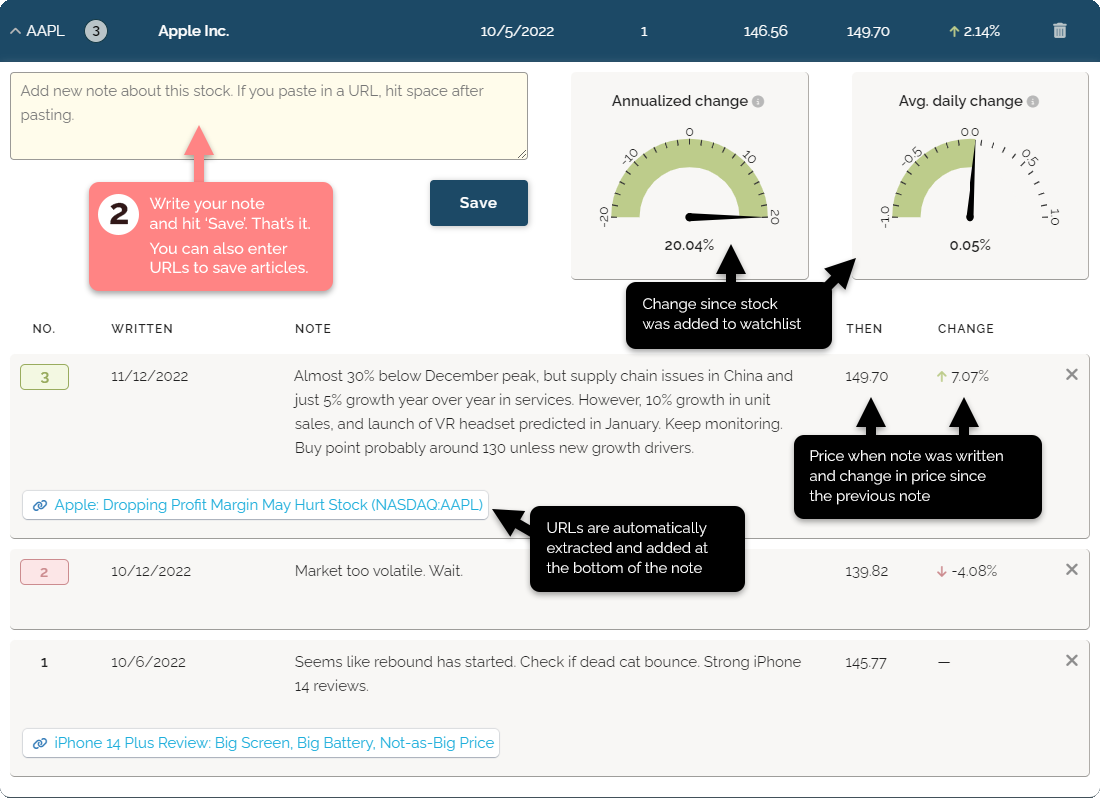Click the AAPL ticker symbol
The image size is (1100, 798).
pyautogui.click(x=46, y=31)
